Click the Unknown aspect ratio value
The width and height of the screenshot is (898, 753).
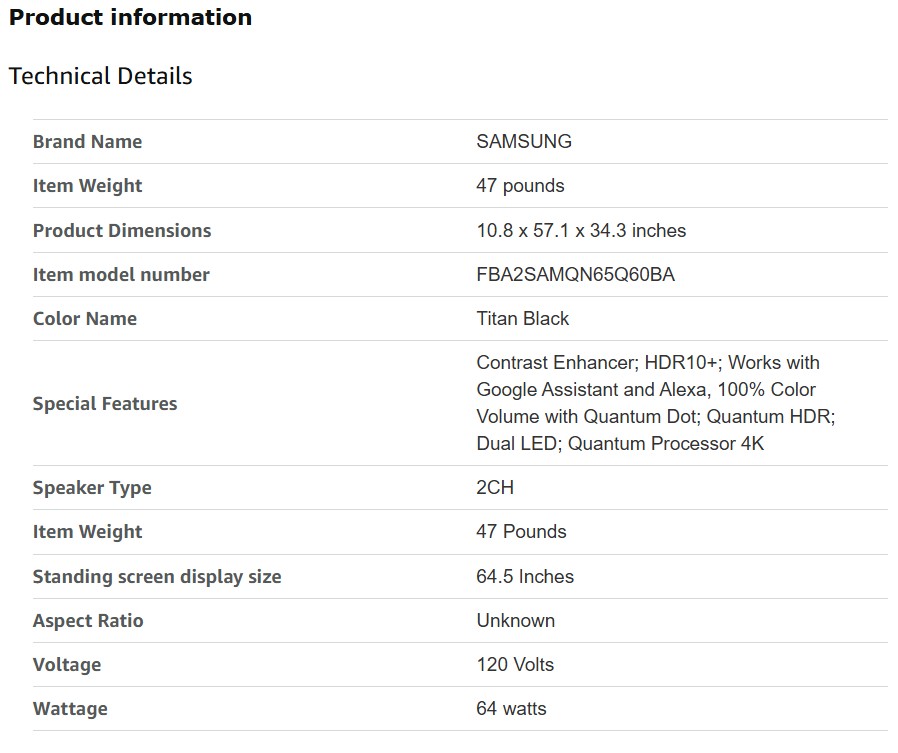pyautogui.click(x=515, y=621)
